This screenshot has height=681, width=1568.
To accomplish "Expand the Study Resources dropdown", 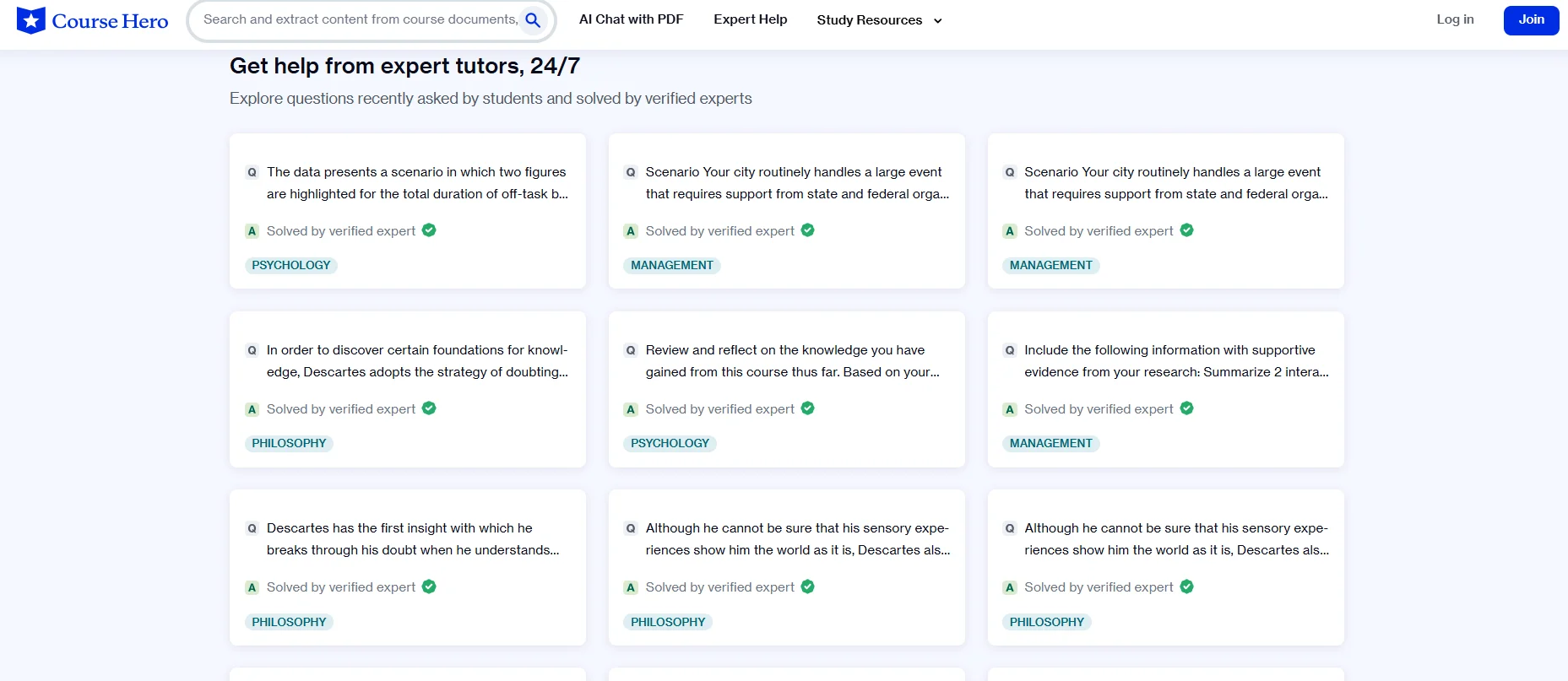I will (x=870, y=20).
